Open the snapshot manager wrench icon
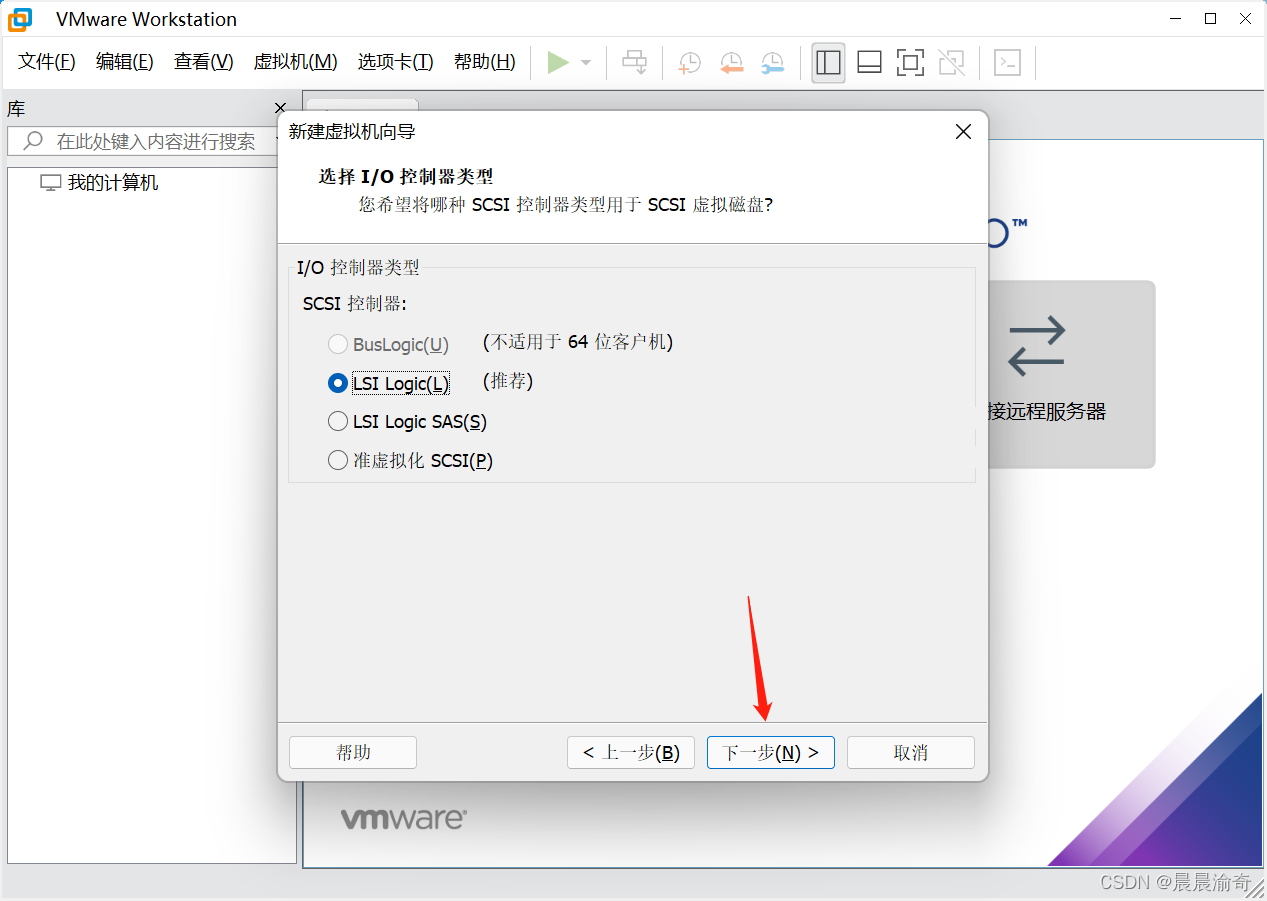 point(772,62)
